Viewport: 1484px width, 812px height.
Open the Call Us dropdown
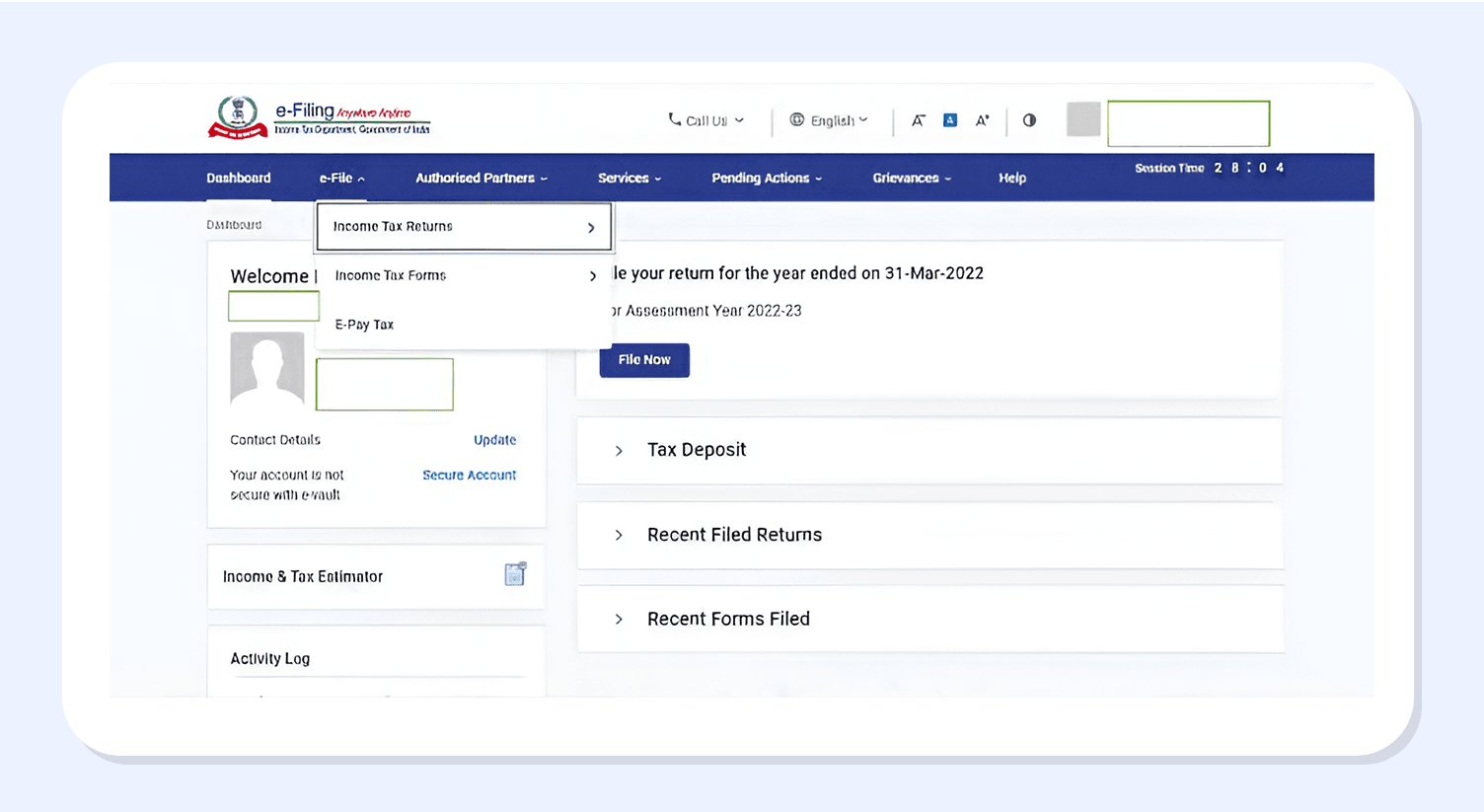click(x=705, y=120)
